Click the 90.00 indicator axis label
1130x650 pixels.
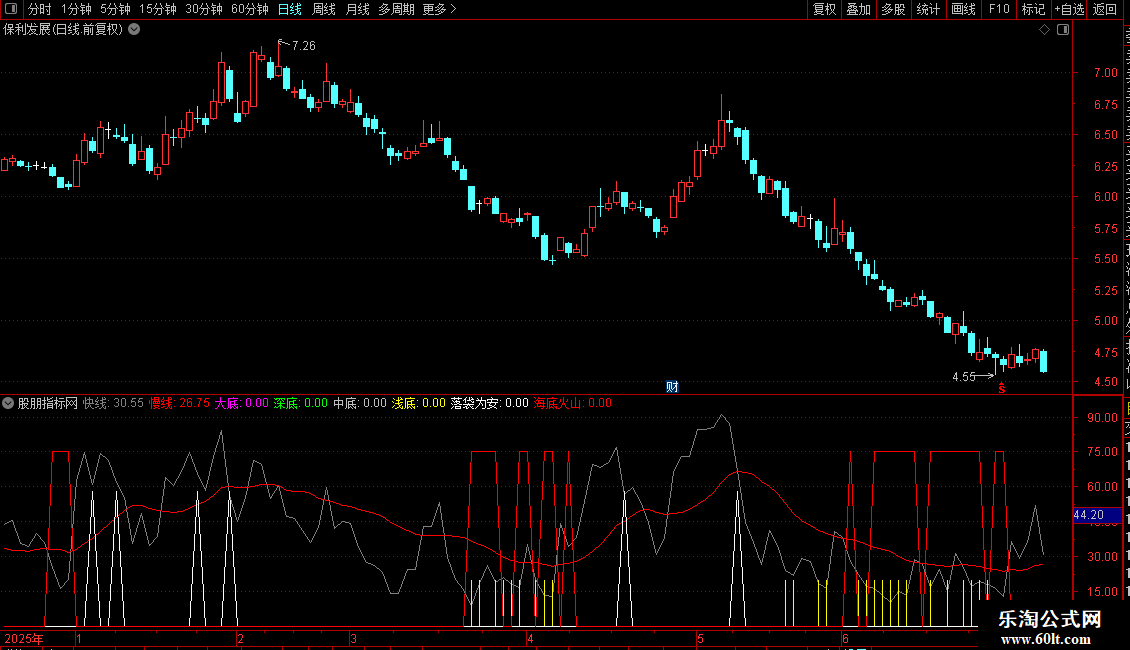click(1103, 417)
